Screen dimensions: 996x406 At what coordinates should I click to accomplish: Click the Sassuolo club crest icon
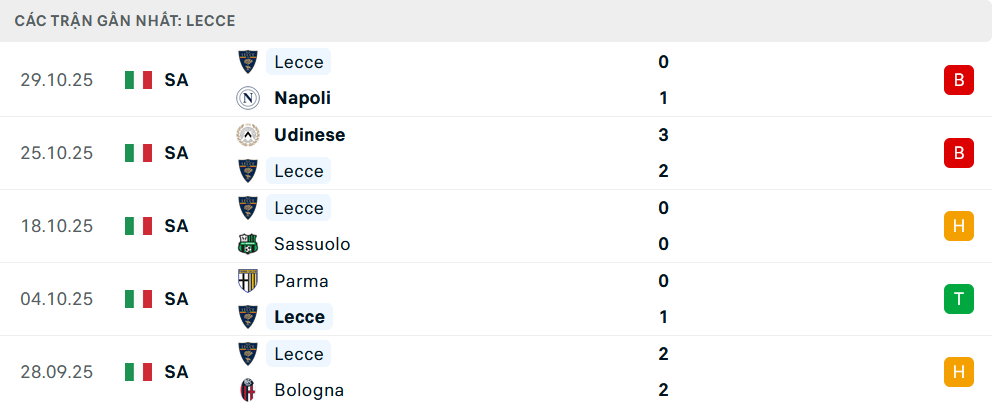[247, 244]
